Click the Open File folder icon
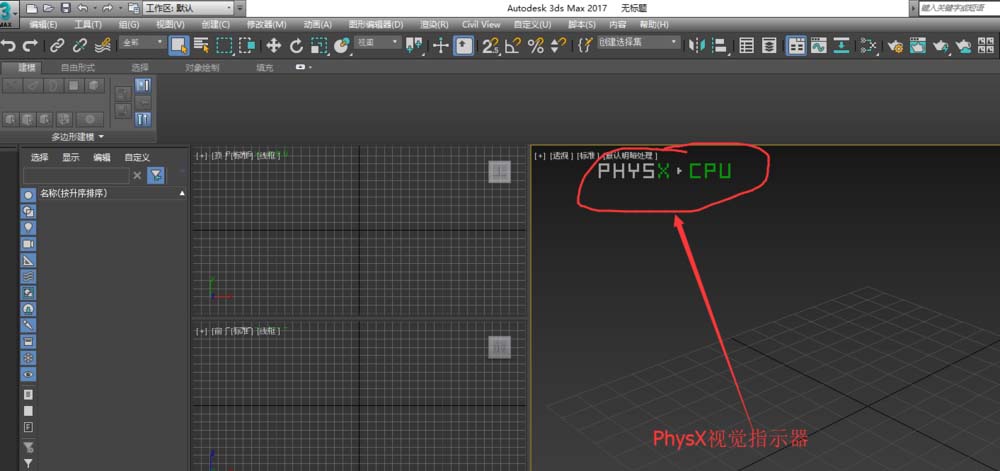 pos(48,8)
